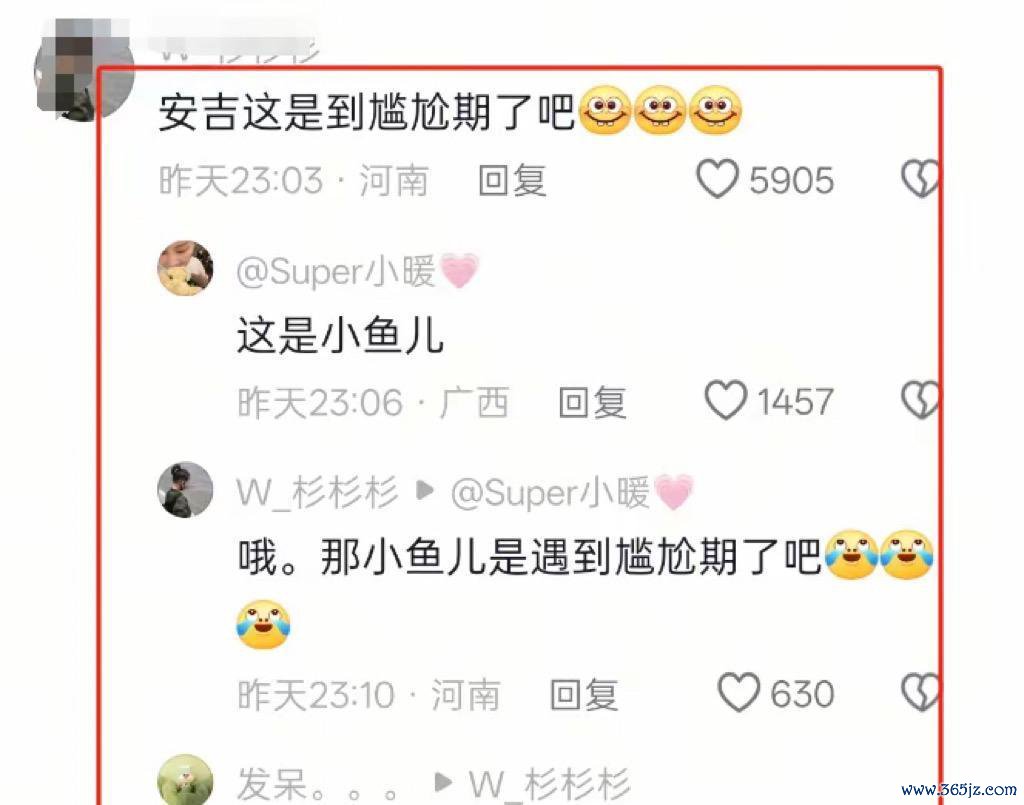Open Super小暖's profile avatar

(185, 268)
